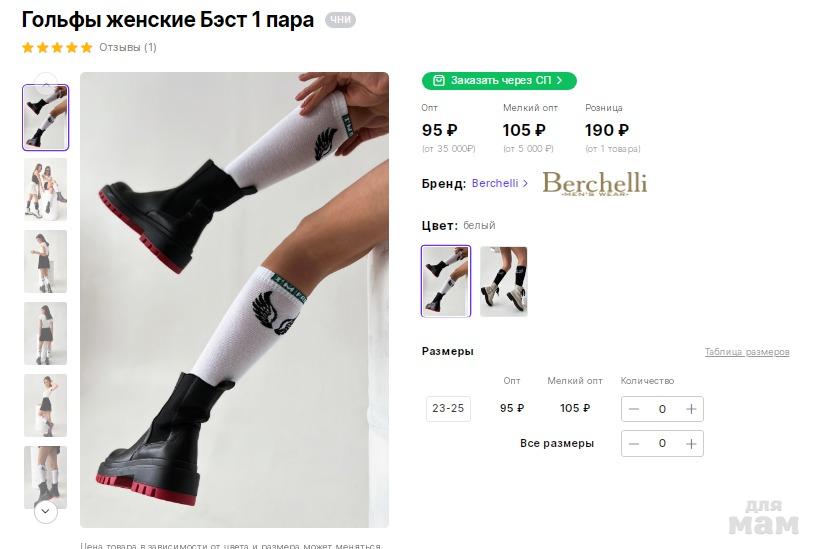Increase quantity for size 23-25
The height and width of the screenshot is (549, 814).
pos(691,409)
